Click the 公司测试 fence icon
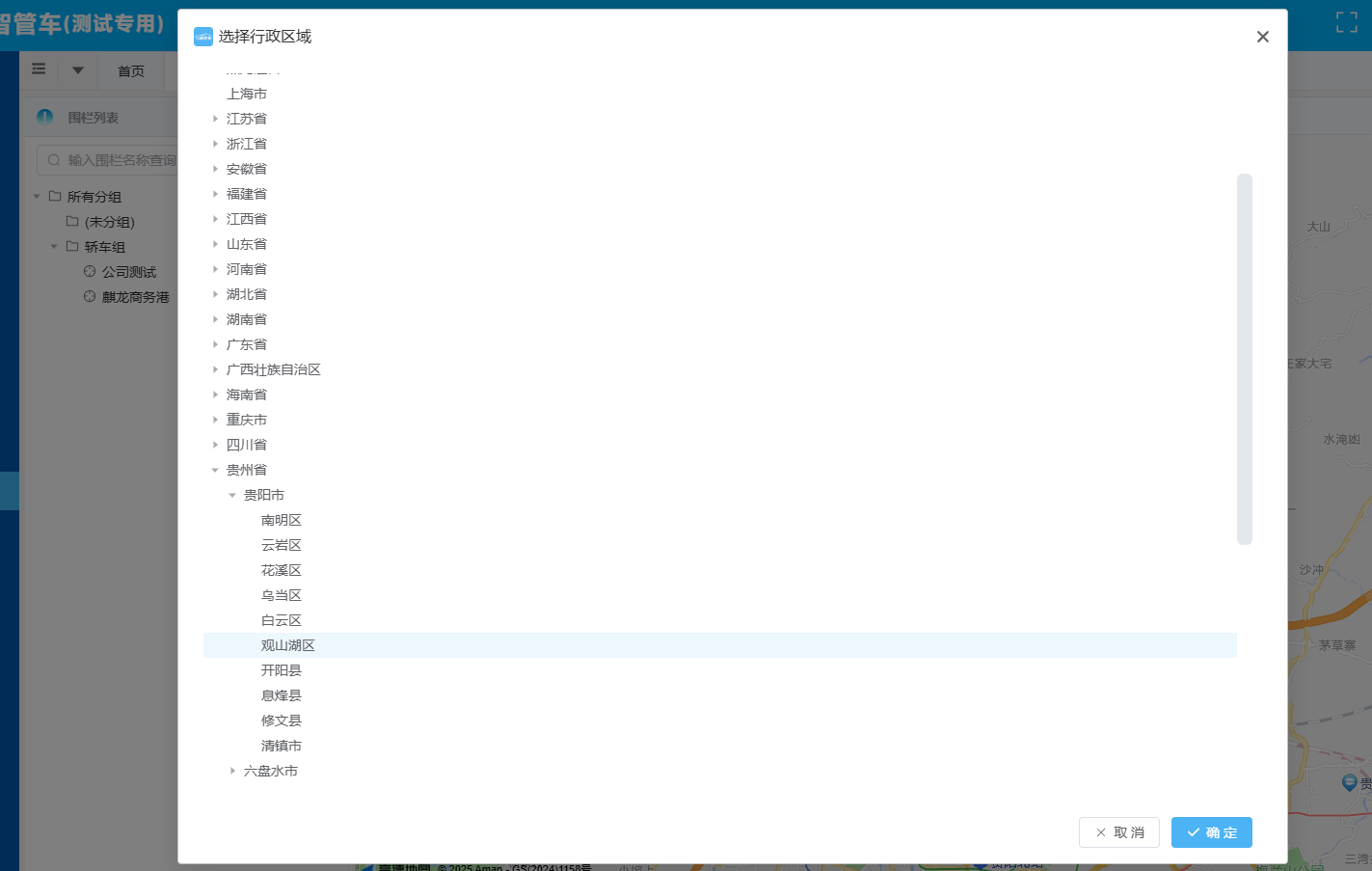Viewport: 1372px width, 871px height. (x=90, y=272)
